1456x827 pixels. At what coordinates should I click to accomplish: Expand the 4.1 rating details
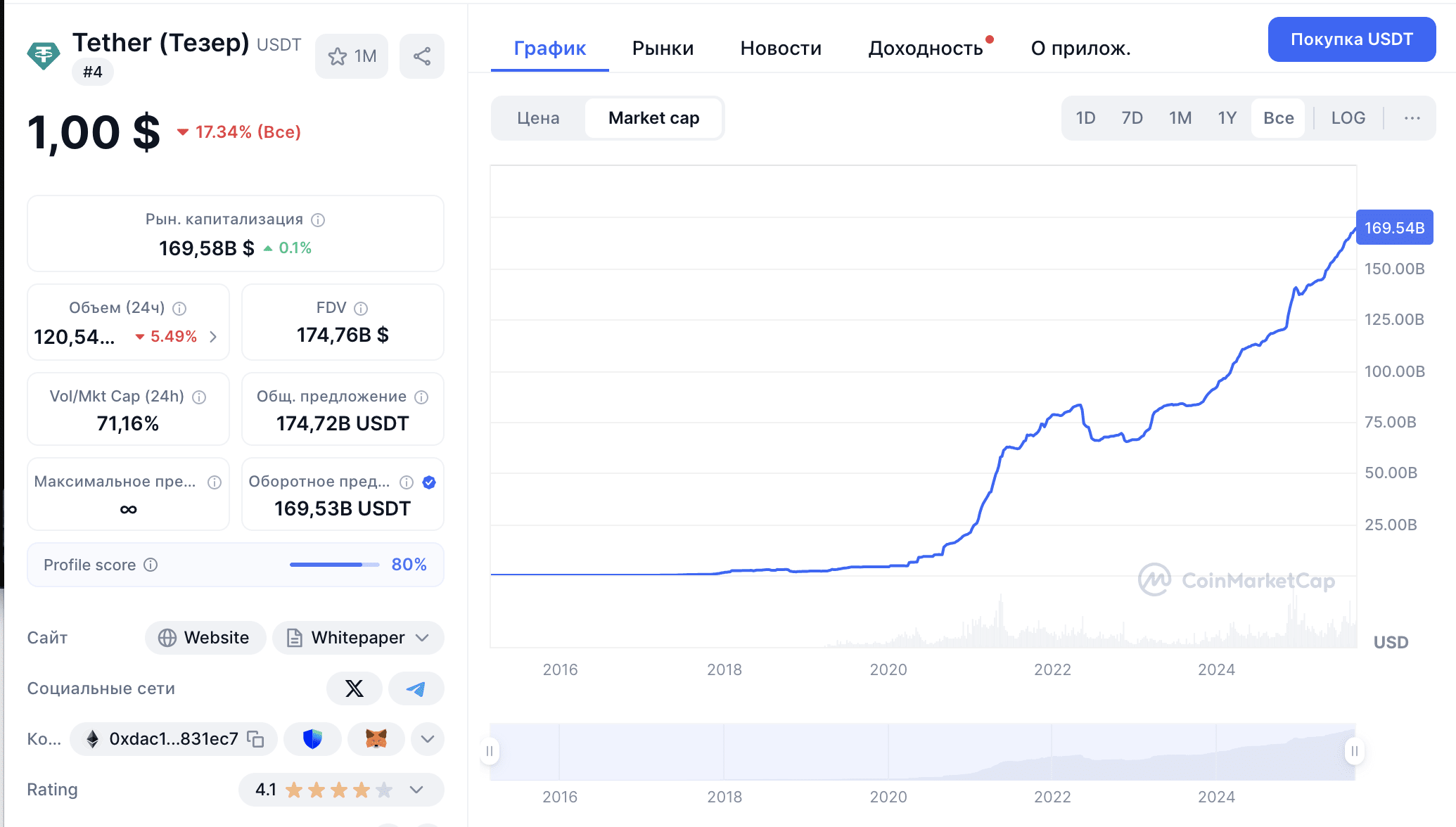point(415,790)
